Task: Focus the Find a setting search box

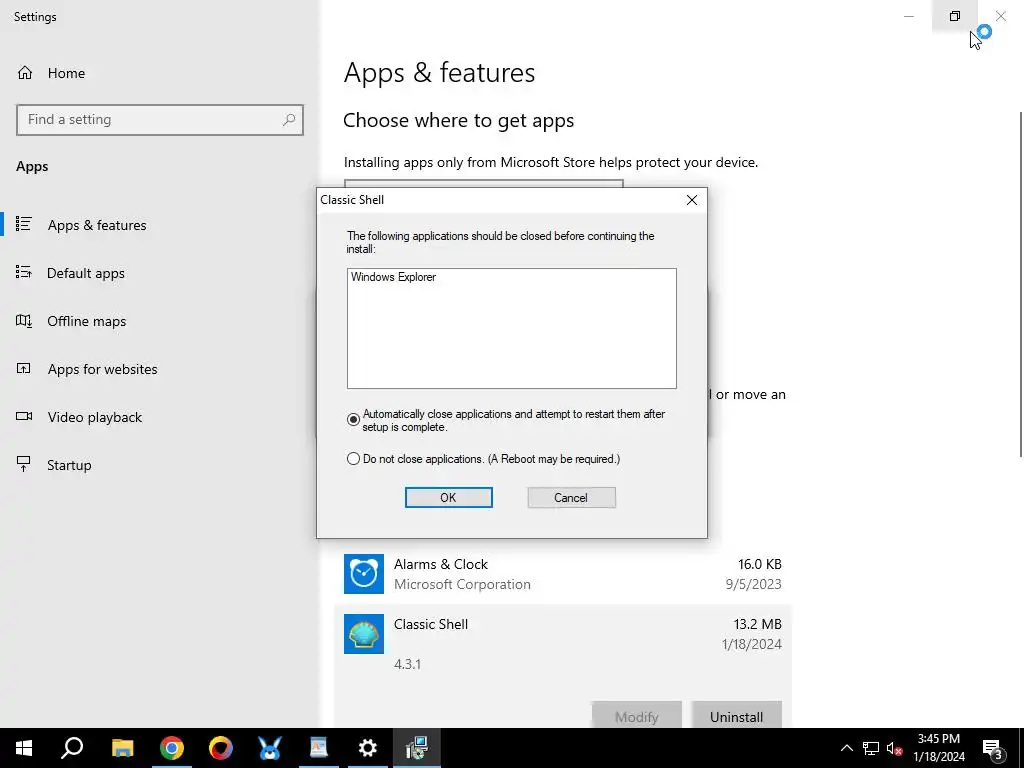Action: pos(159,120)
